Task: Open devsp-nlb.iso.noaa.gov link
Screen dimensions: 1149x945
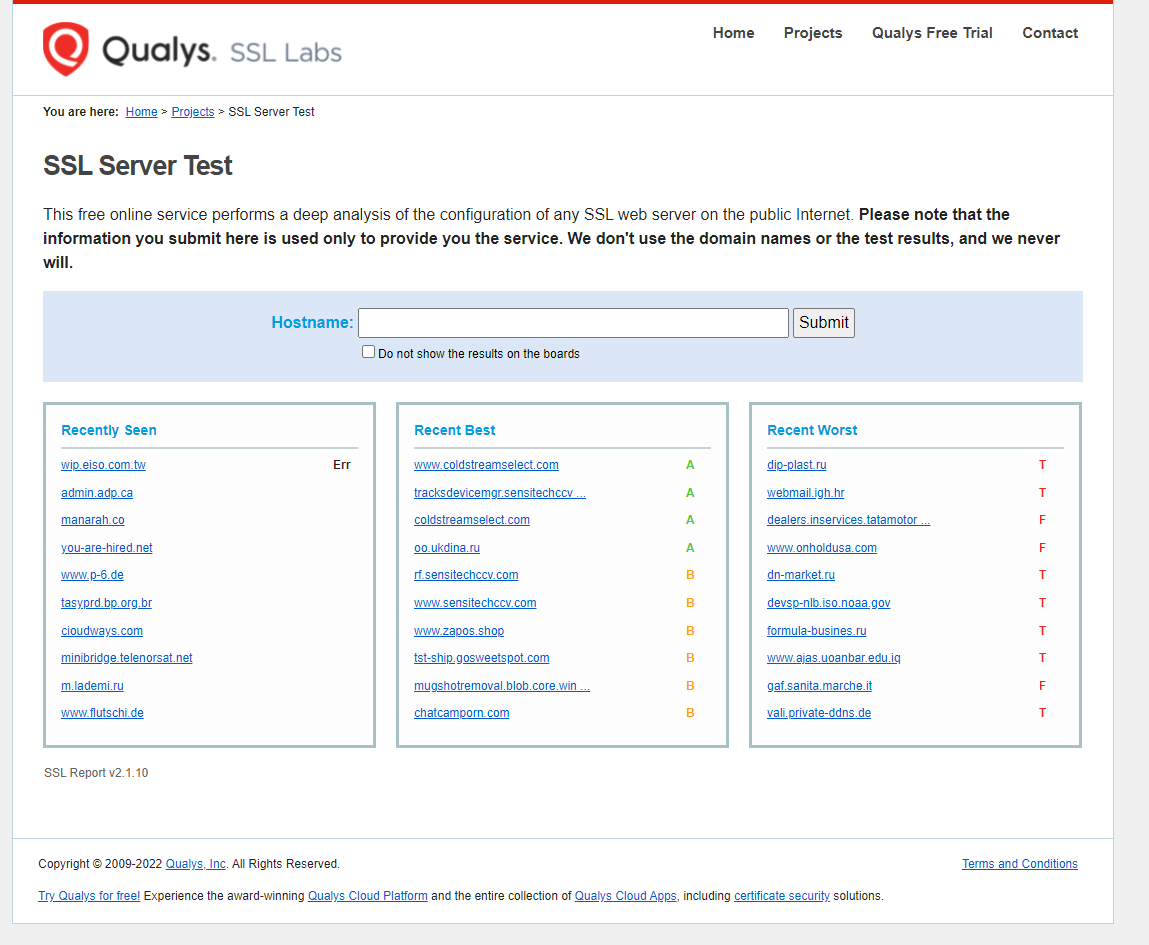Action: (x=829, y=602)
